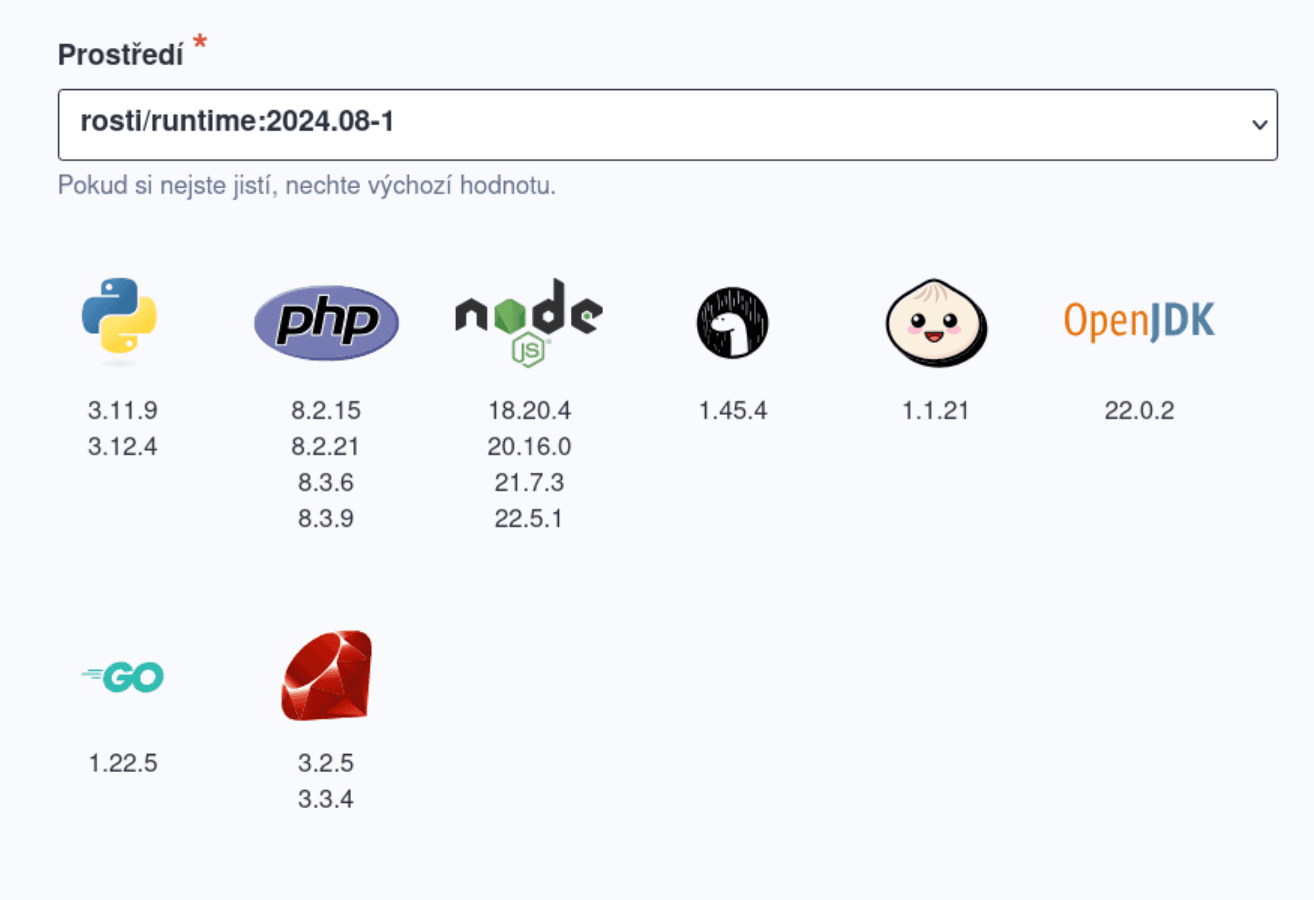The height and width of the screenshot is (900, 1314).
Task: Click the Prostředí field label
Action: [120, 55]
